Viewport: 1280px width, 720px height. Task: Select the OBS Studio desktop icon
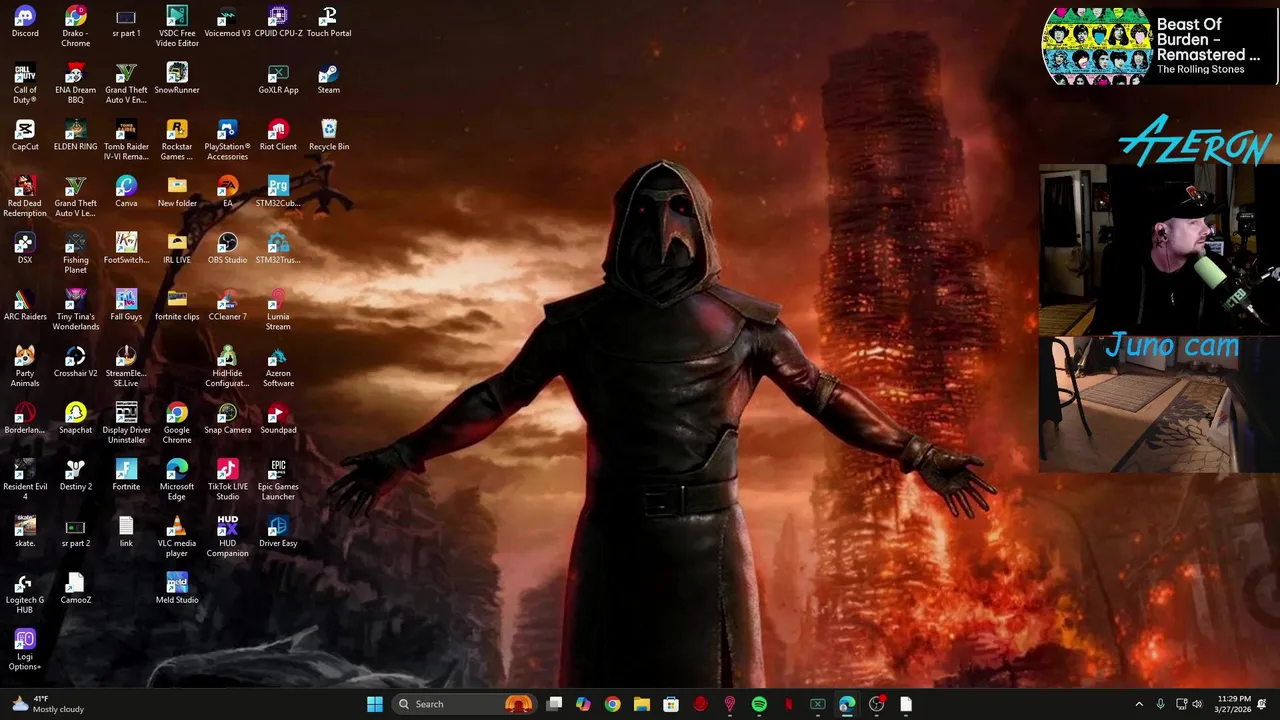(227, 249)
